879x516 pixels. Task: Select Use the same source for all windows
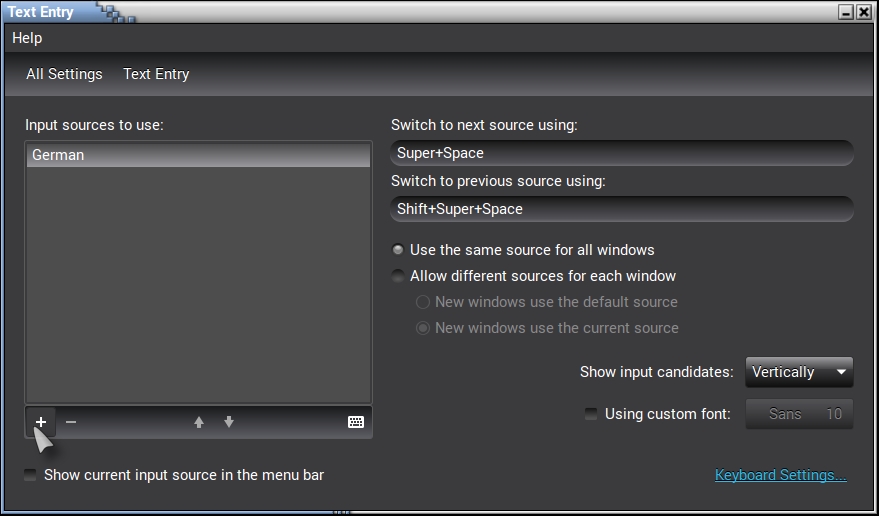point(398,250)
